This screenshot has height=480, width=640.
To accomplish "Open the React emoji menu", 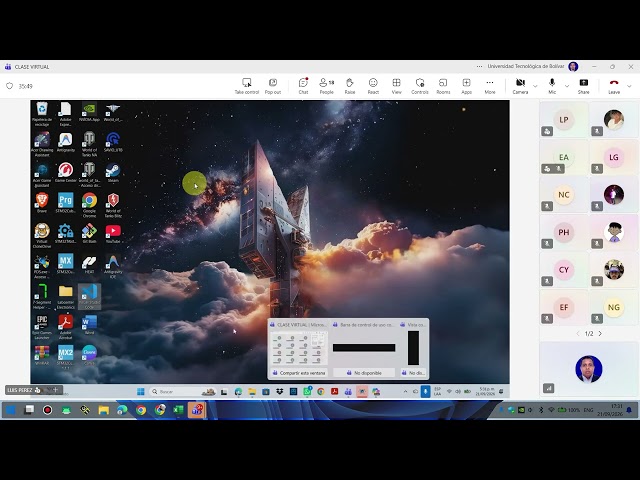I will tap(373, 86).
